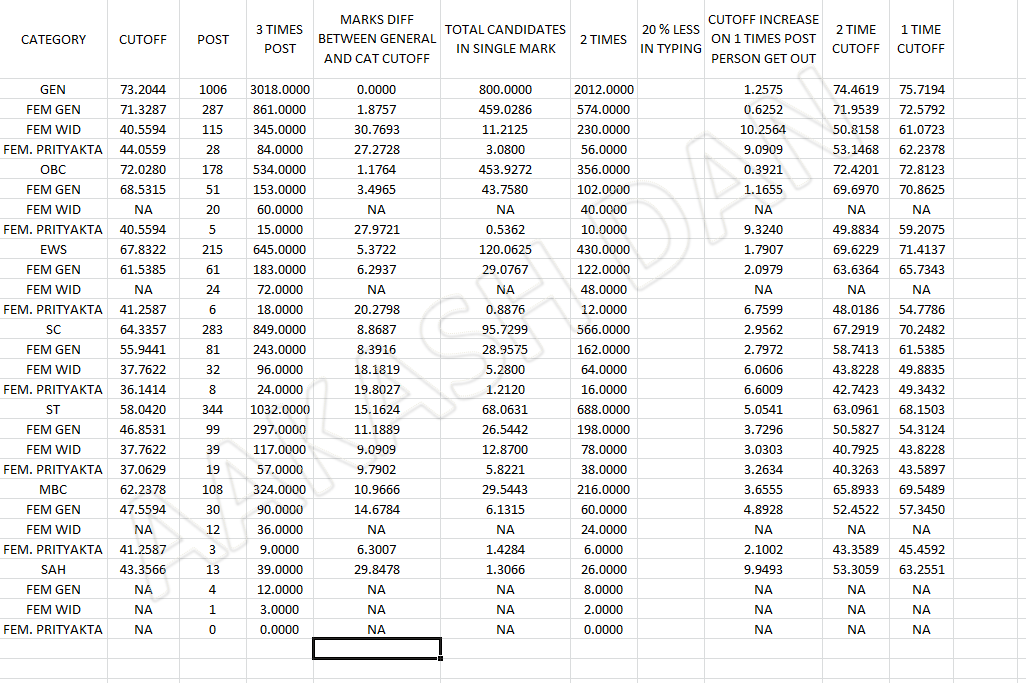Click the 645.0000 cell
This screenshot has height=683, width=1026.
pos(279,249)
